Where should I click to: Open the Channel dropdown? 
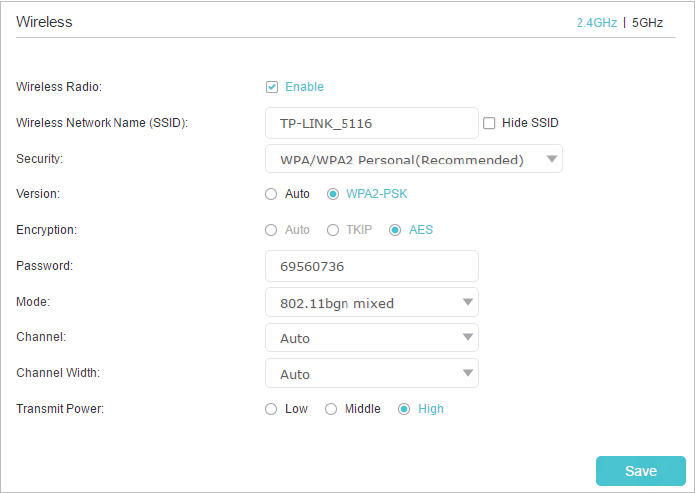point(371,338)
